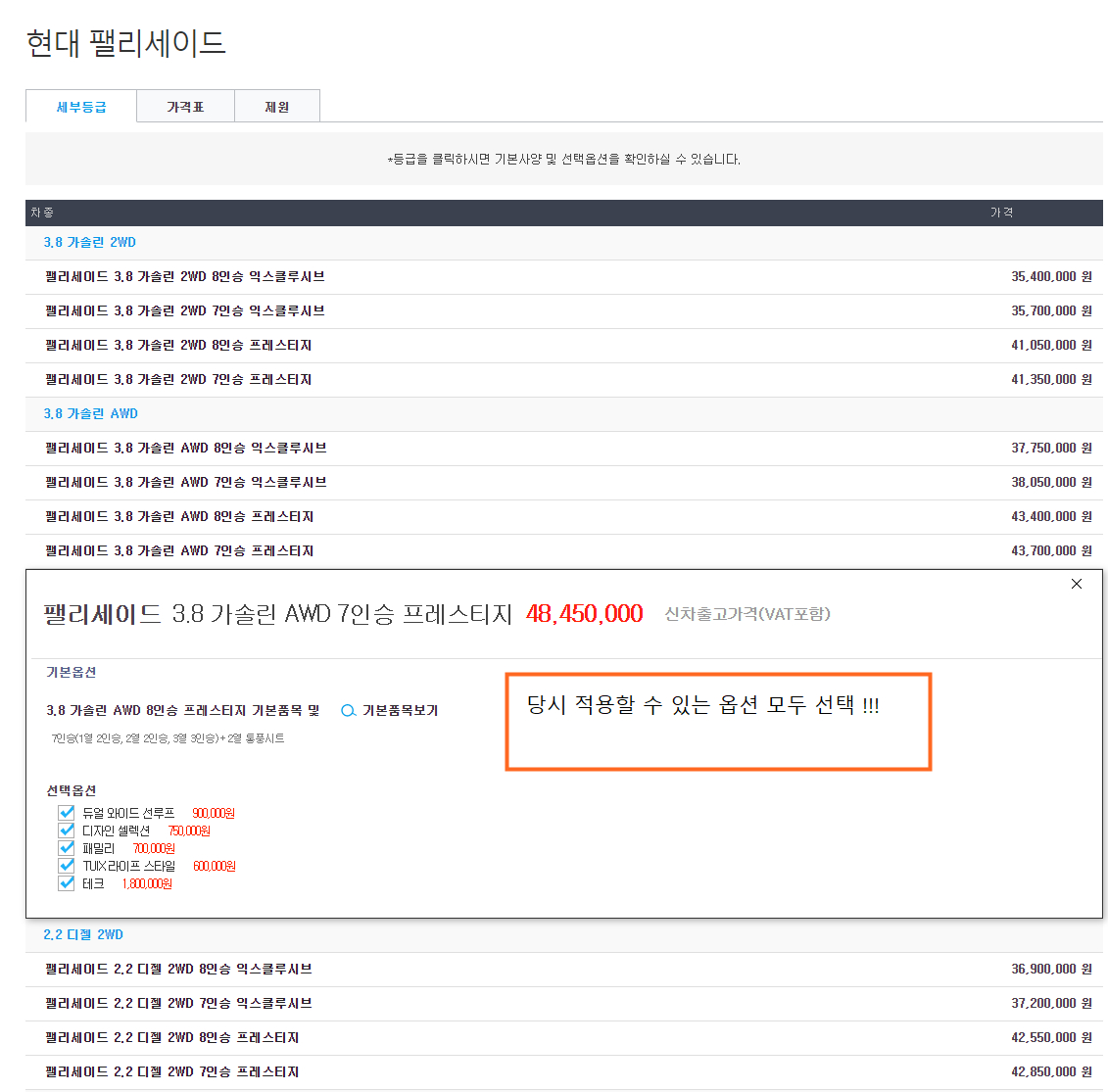Open the 가격표 tab
The height and width of the screenshot is (1092, 1108).
click(185, 107)
